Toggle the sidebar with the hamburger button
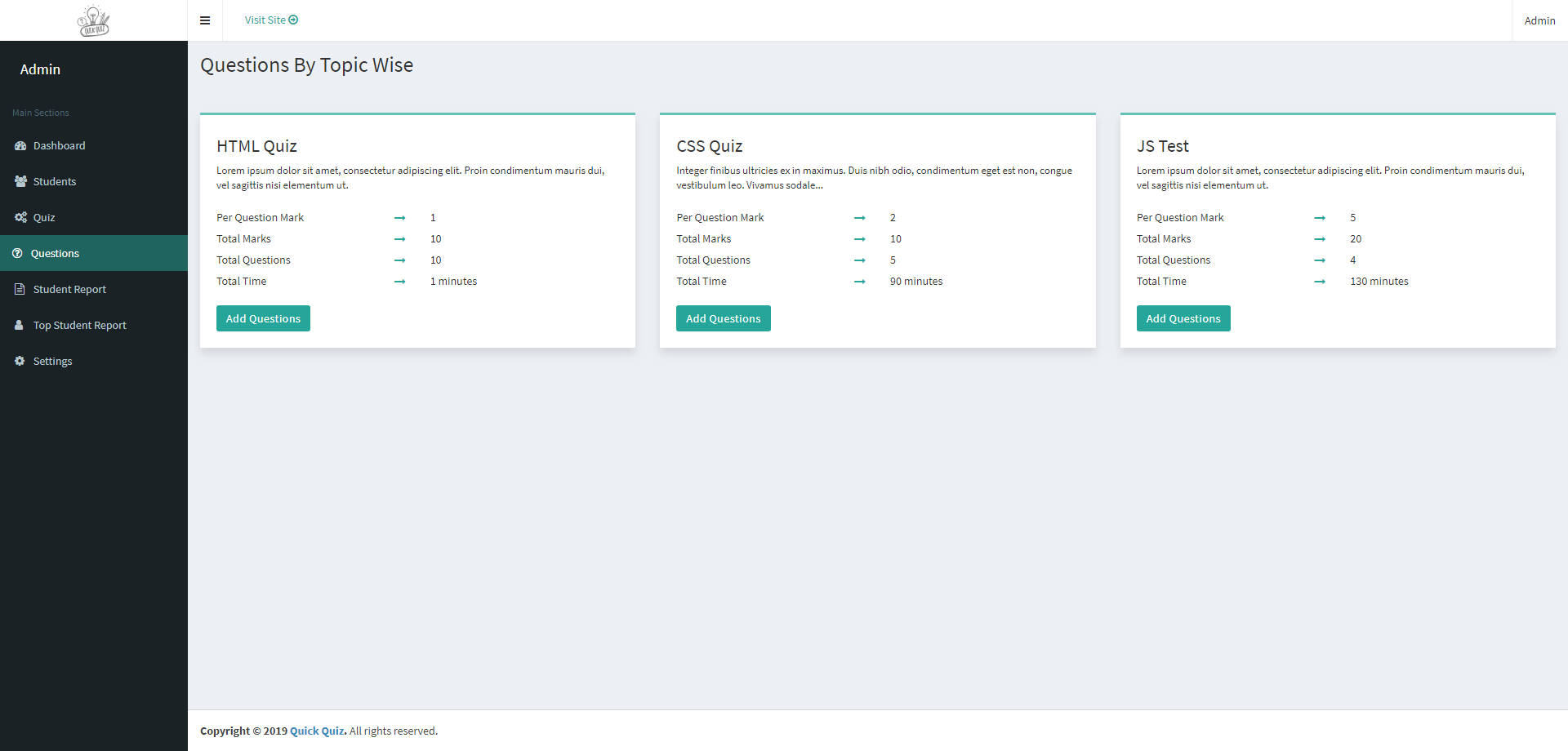This screenshot has height=751, width=1568. click(x=205, y=20)
